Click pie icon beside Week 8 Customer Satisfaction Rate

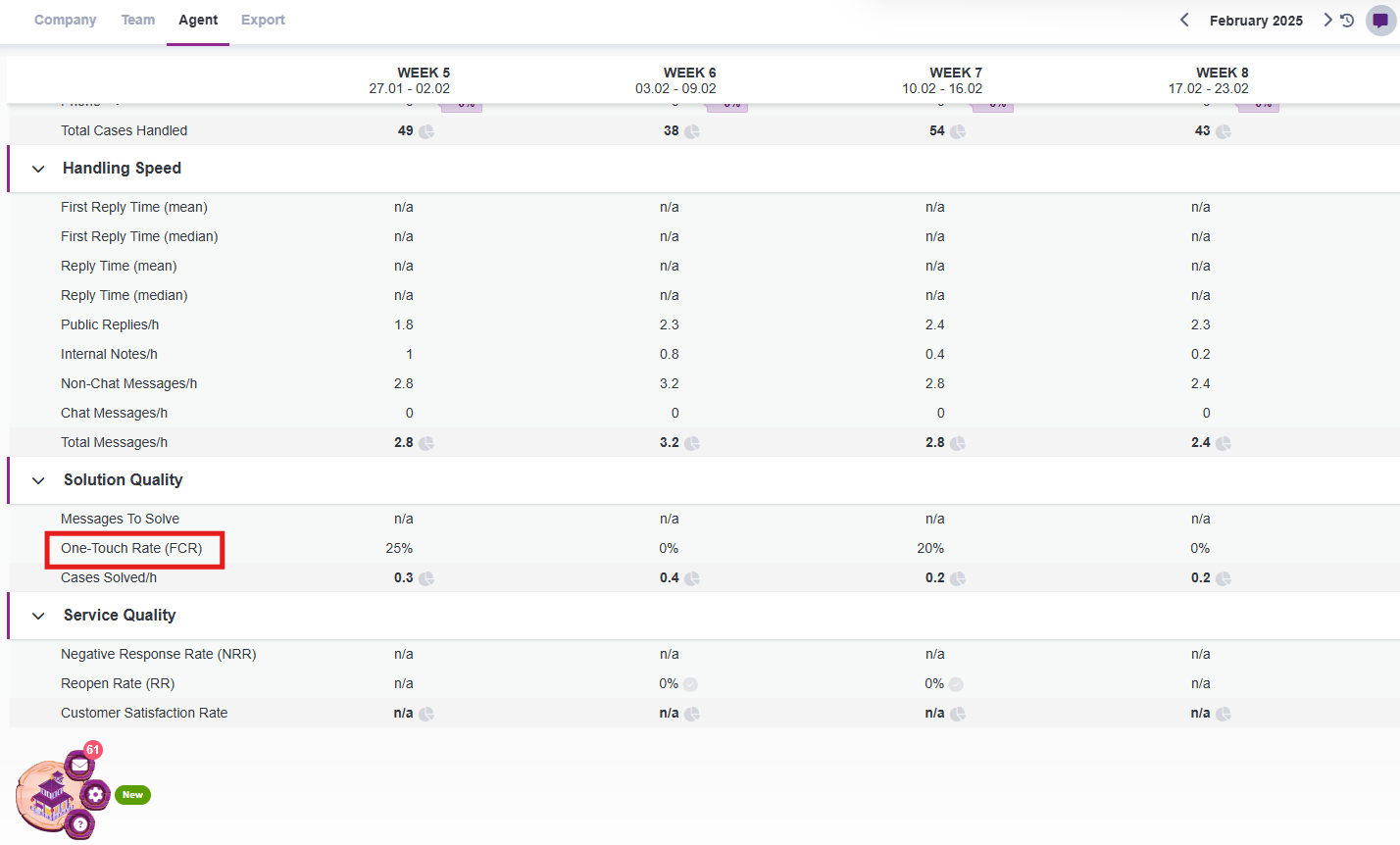(x=1224, y=714)
